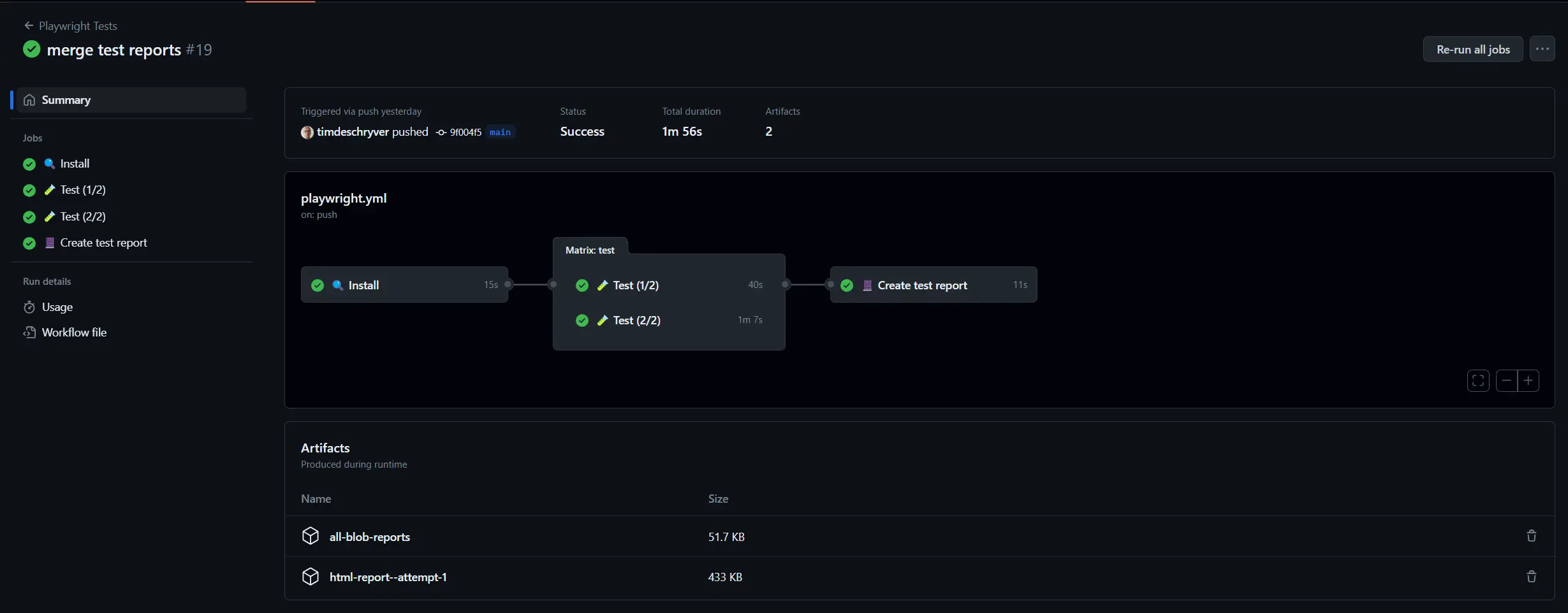Click the main branch label
Screen dimensions: 1568x613
point(500,132)
